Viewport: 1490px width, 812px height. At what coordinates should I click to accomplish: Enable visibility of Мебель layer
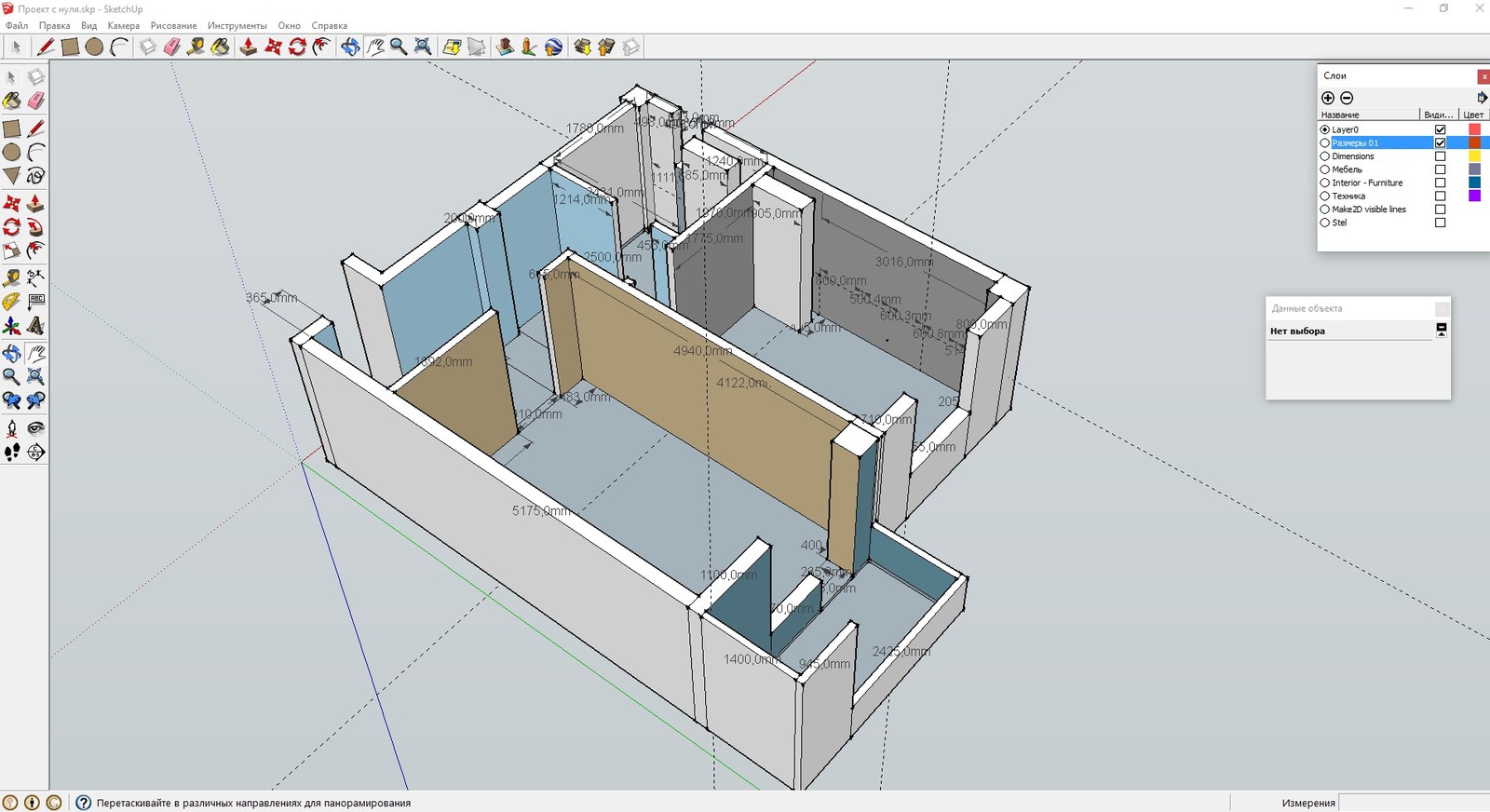point(1440,169)
